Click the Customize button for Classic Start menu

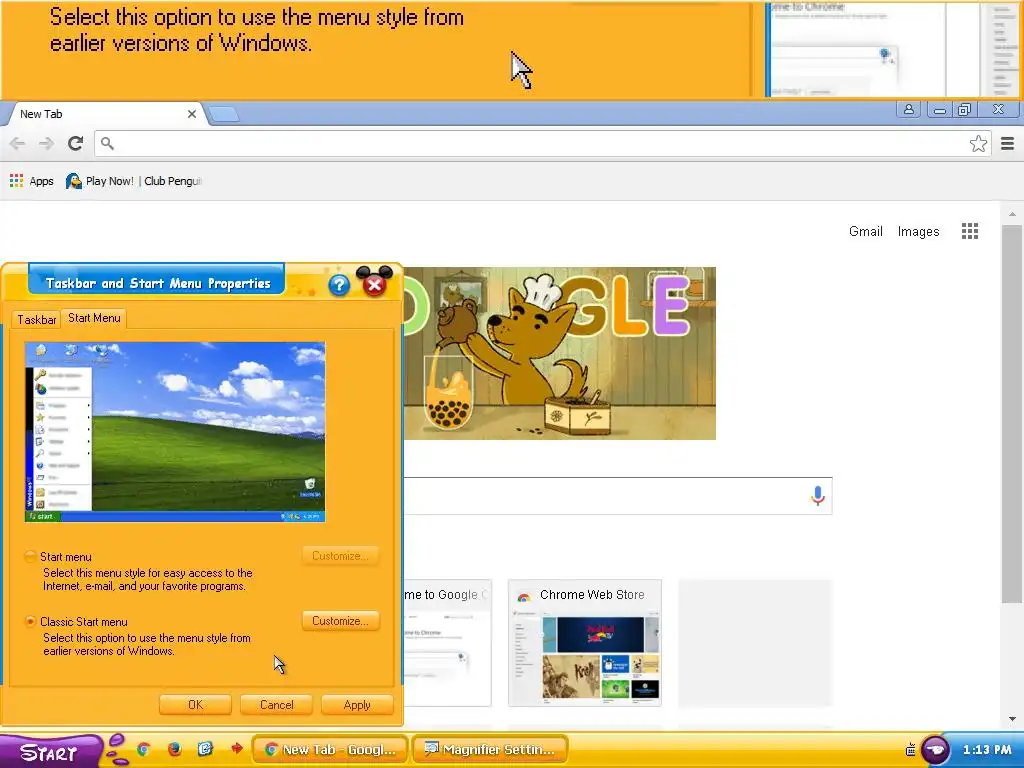340,621
